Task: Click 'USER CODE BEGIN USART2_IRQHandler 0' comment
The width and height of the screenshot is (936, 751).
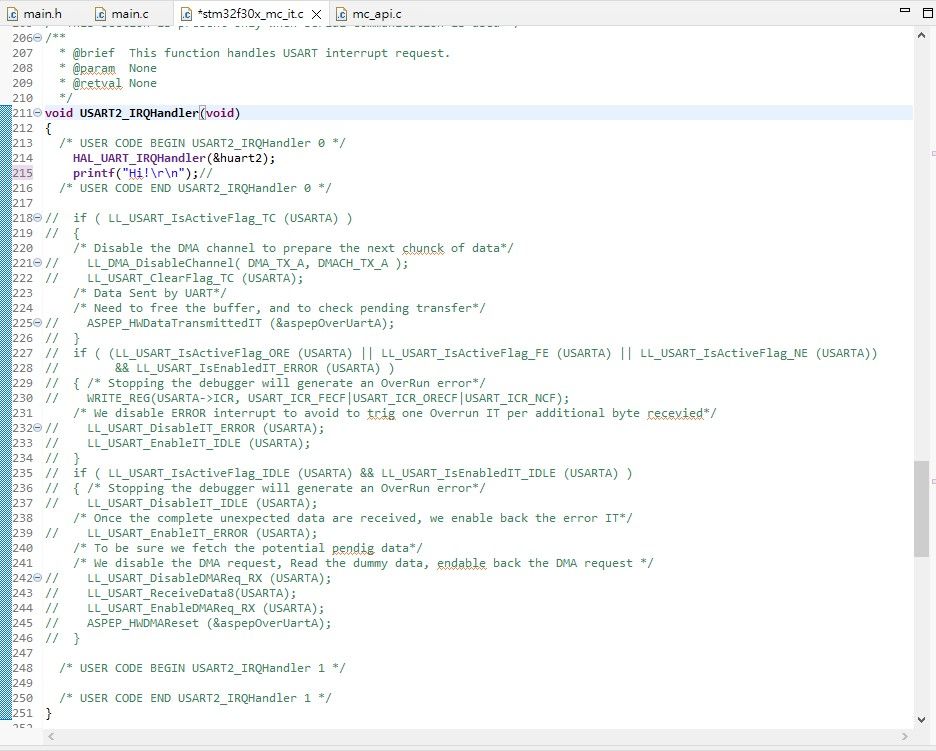Action: pyautogui.click(x=202, y=143)
